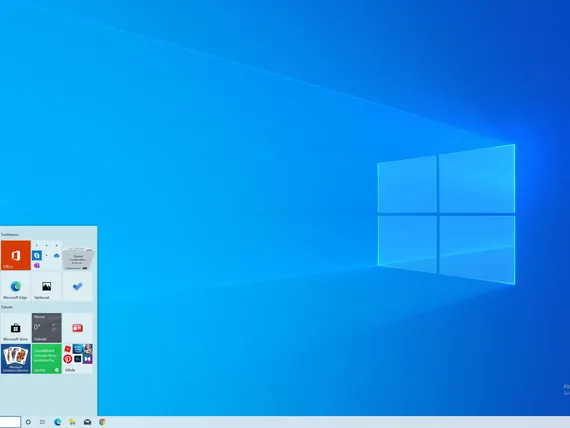
Task: Open OneDrive cloud icon in tile group
Action: coord(56,256)
